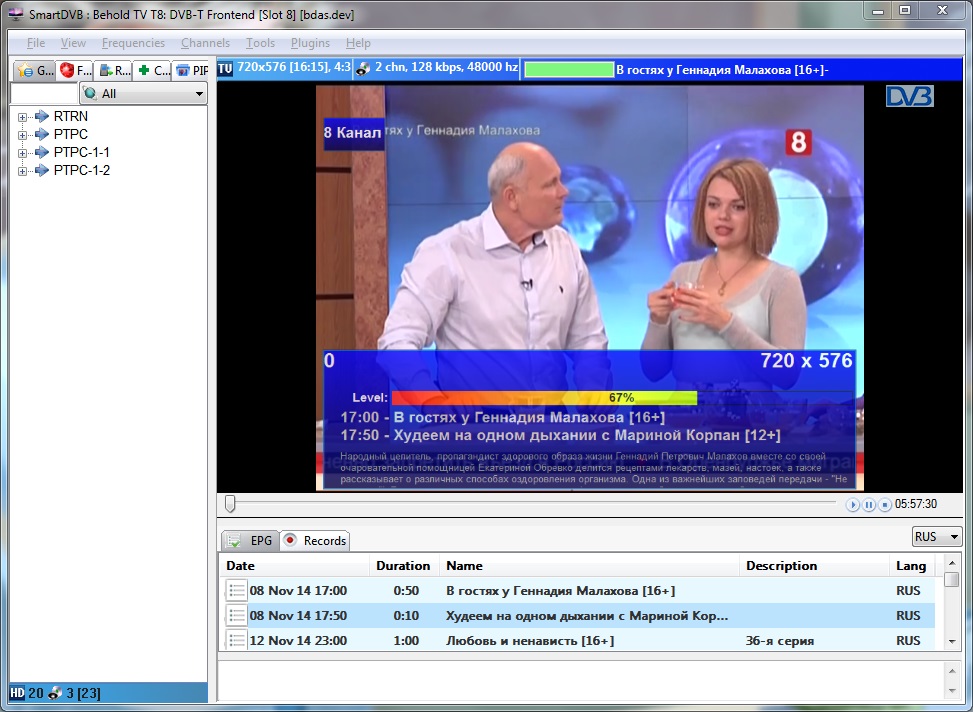Stop playback with the stop button

(x=885, y=505)
